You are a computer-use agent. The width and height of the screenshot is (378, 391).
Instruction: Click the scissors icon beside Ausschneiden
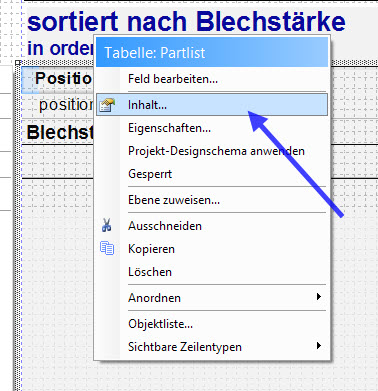107,226
